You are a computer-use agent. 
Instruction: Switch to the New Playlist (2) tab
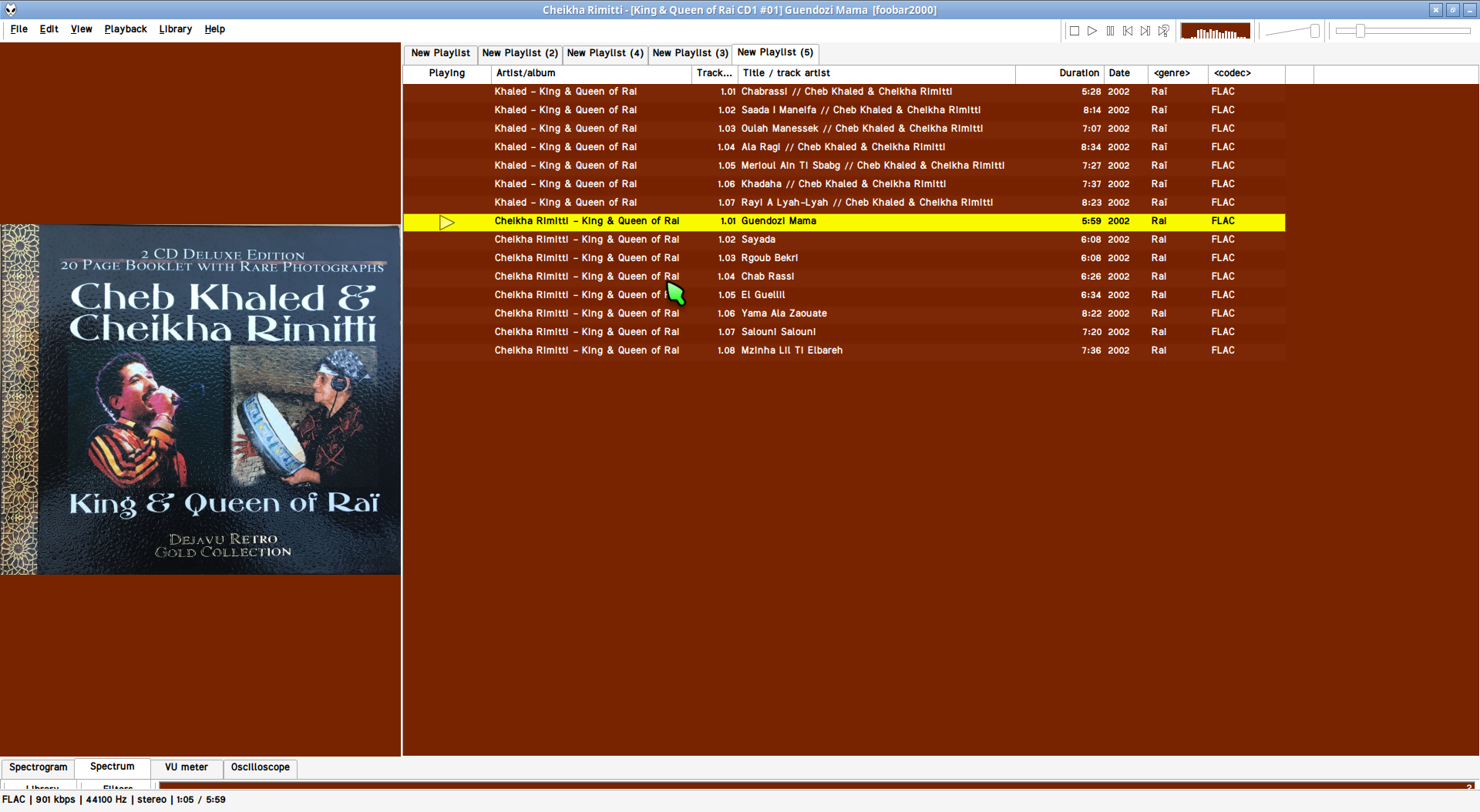520,53
